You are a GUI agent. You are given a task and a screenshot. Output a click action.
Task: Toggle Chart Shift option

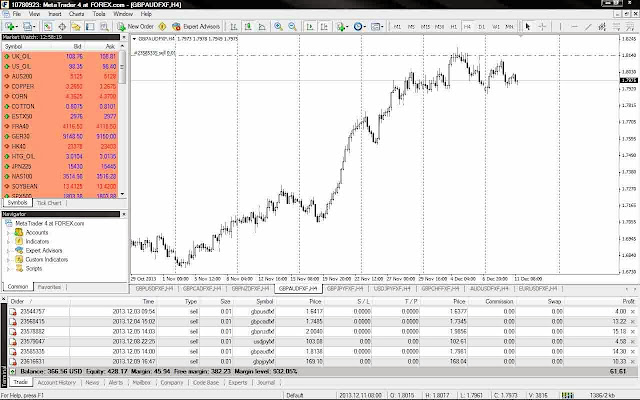point(324,27)
